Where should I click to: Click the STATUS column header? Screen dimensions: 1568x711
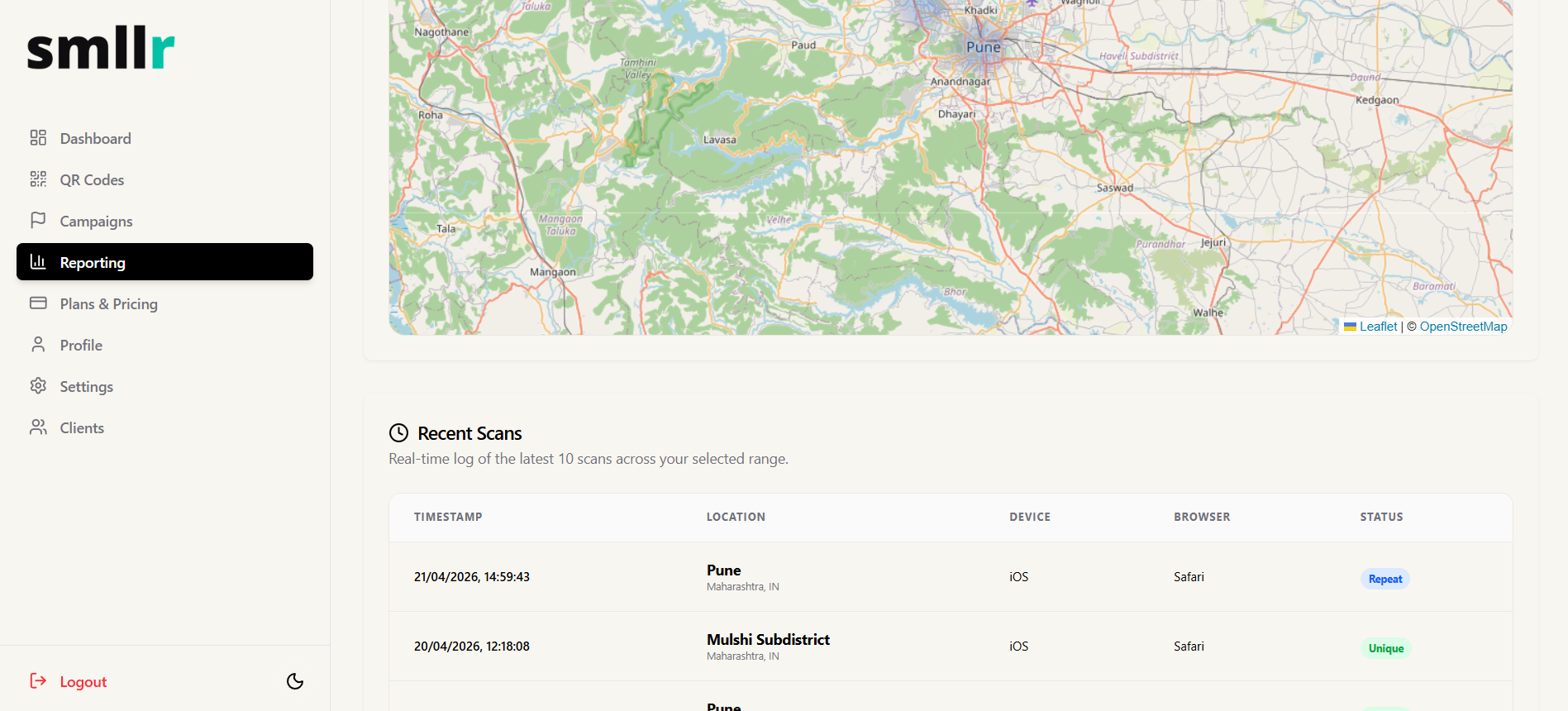[x=1382, y=517]
